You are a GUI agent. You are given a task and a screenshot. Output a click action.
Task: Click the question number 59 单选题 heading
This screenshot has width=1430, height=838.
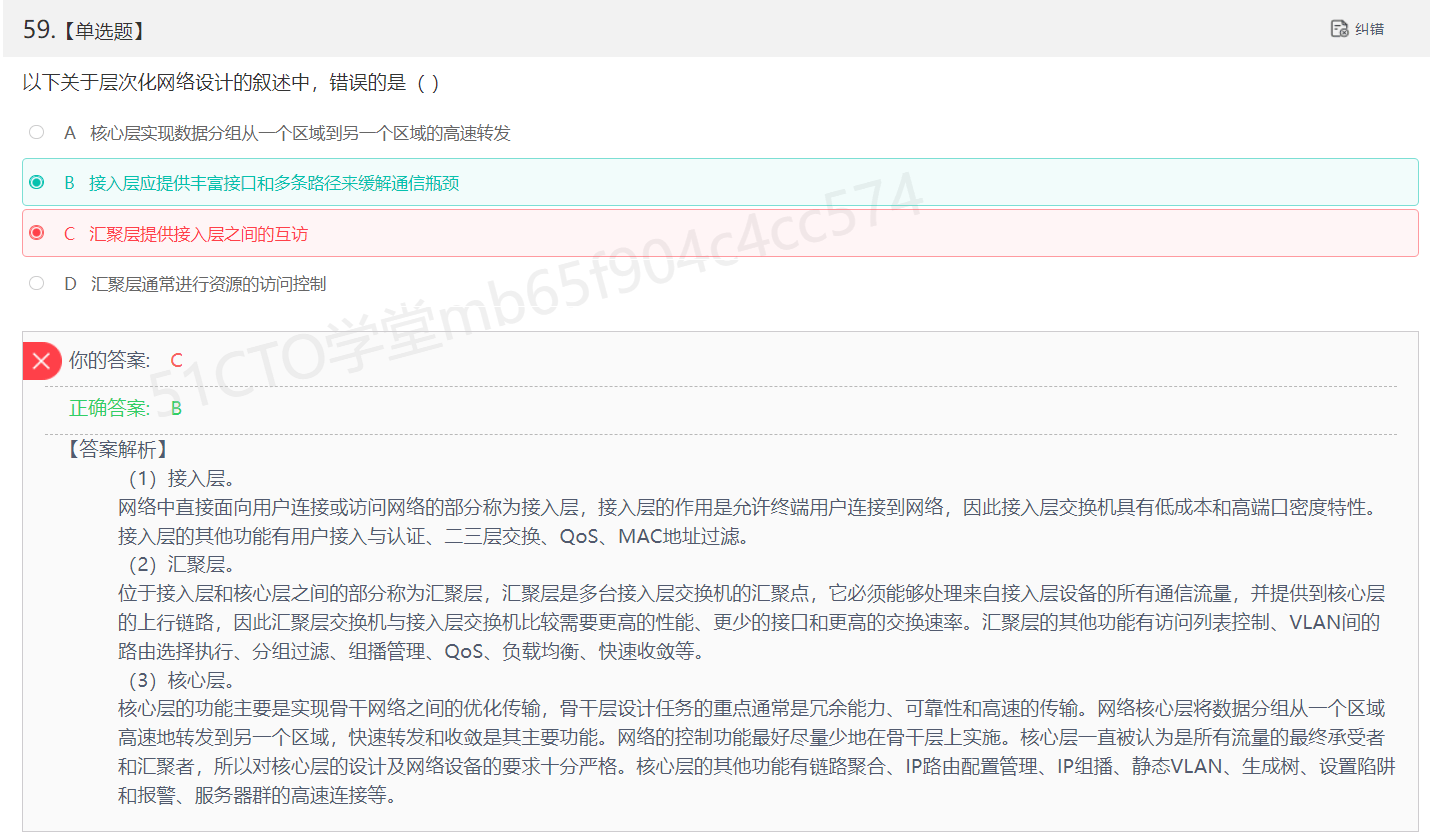tap(84, 31)
